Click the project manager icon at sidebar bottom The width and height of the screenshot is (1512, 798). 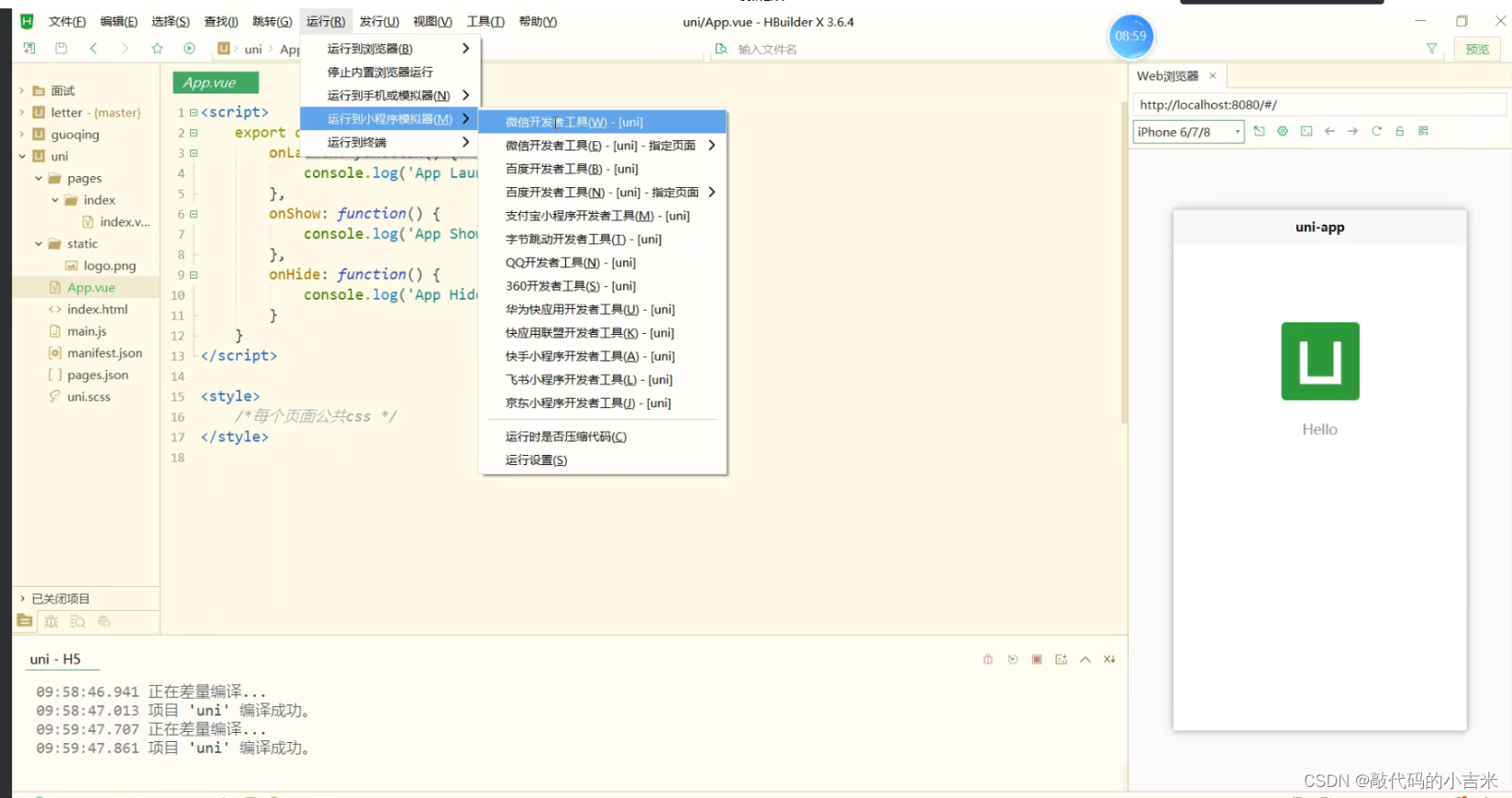click(x=25, y=621)
